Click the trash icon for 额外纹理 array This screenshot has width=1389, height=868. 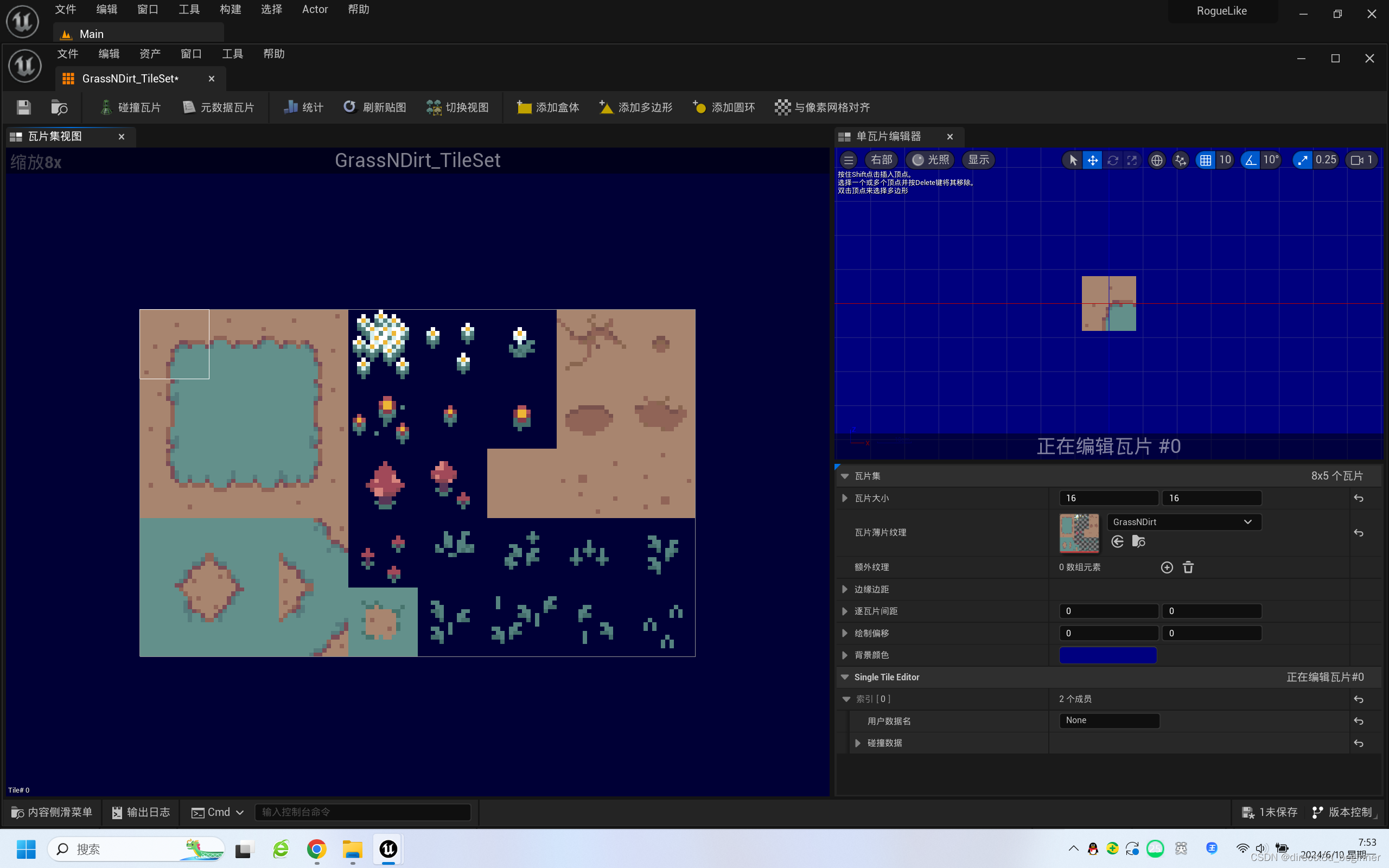1188,567
